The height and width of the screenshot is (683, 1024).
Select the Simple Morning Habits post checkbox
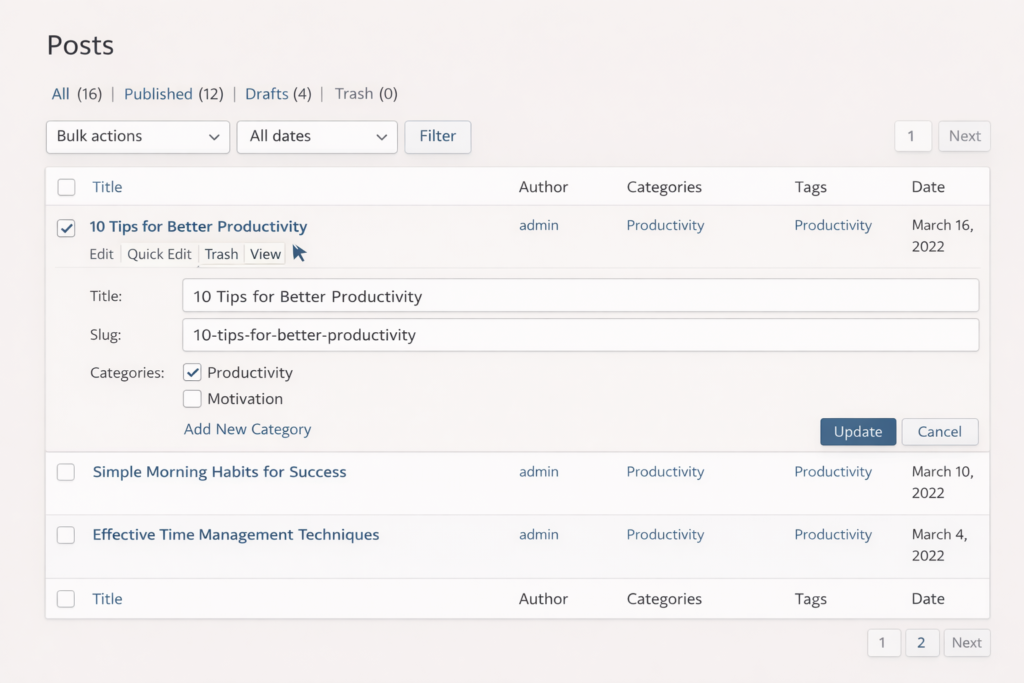pos(66,472)
